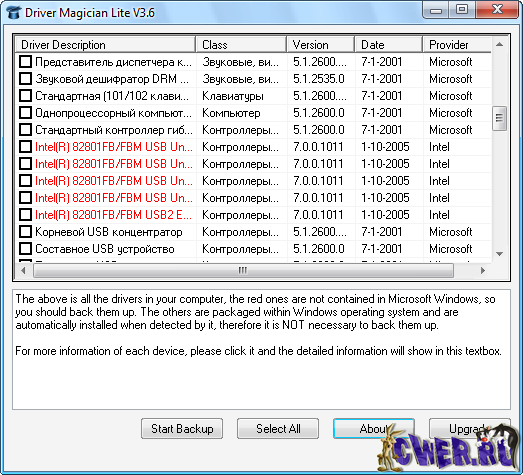The width and height of the screenshot is (523, 475).
Task: Maximize the Driver Magician Lite window
Action: [462, 9]
